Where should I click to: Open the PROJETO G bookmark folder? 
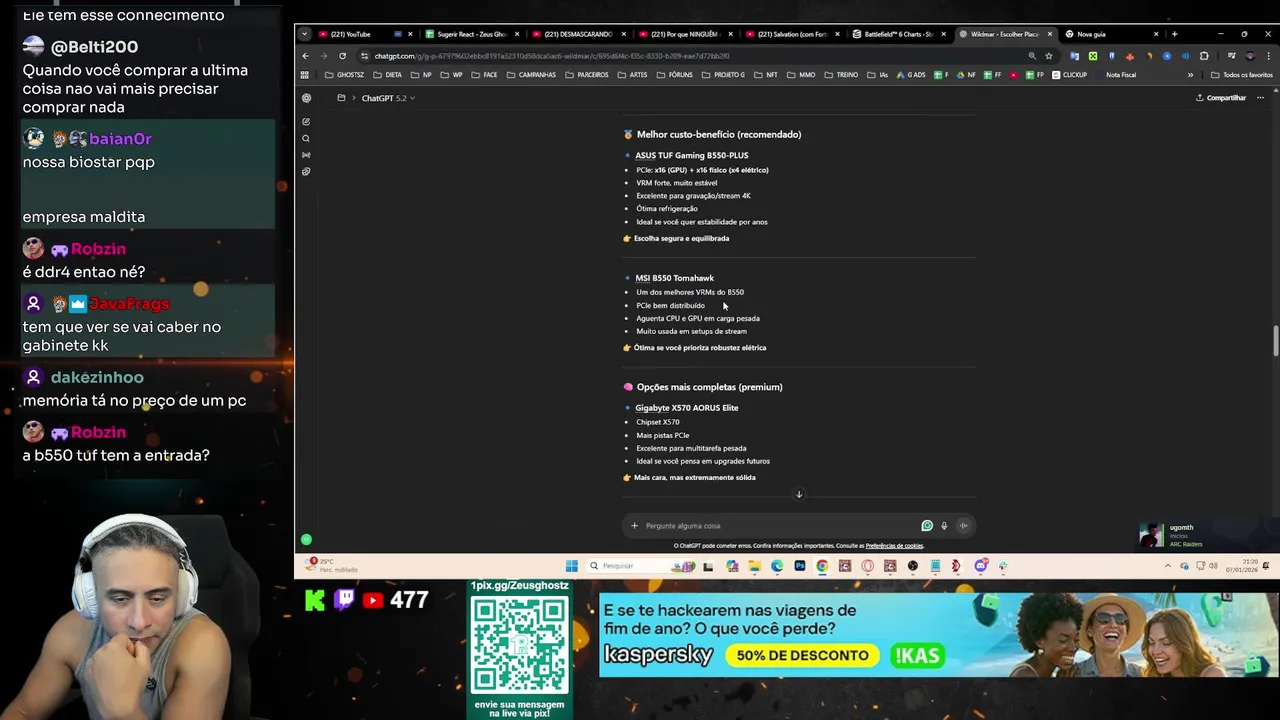pos(723,75)
